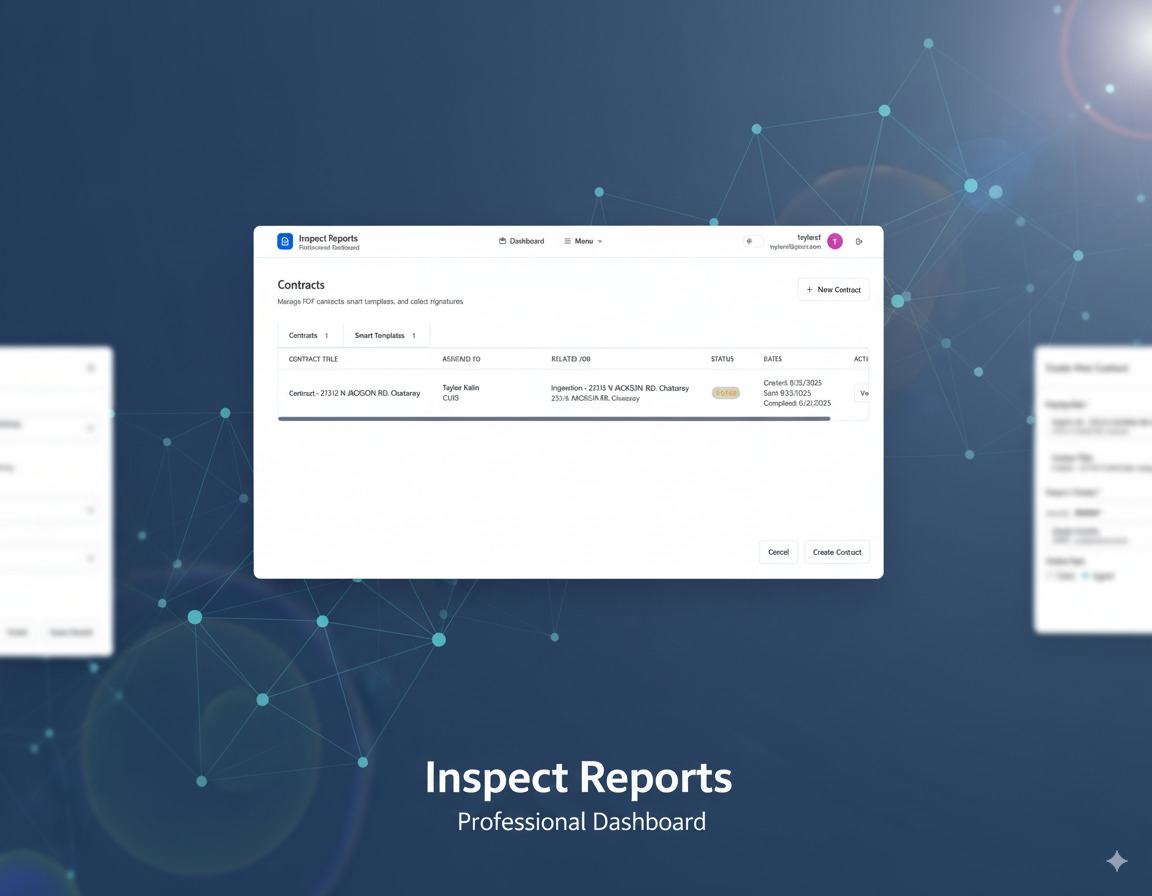Image resolution: width=1152 pixels, height=896 pixels.
Task: Click the Create Contract button
Action: 837,552
